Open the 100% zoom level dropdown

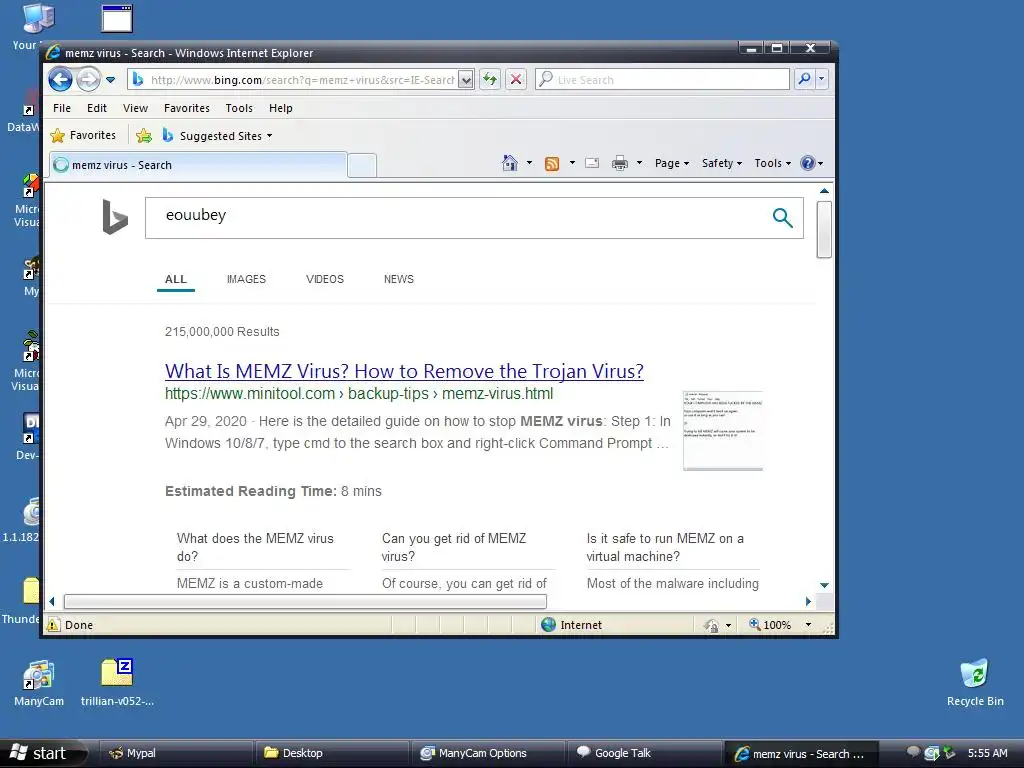808,625
